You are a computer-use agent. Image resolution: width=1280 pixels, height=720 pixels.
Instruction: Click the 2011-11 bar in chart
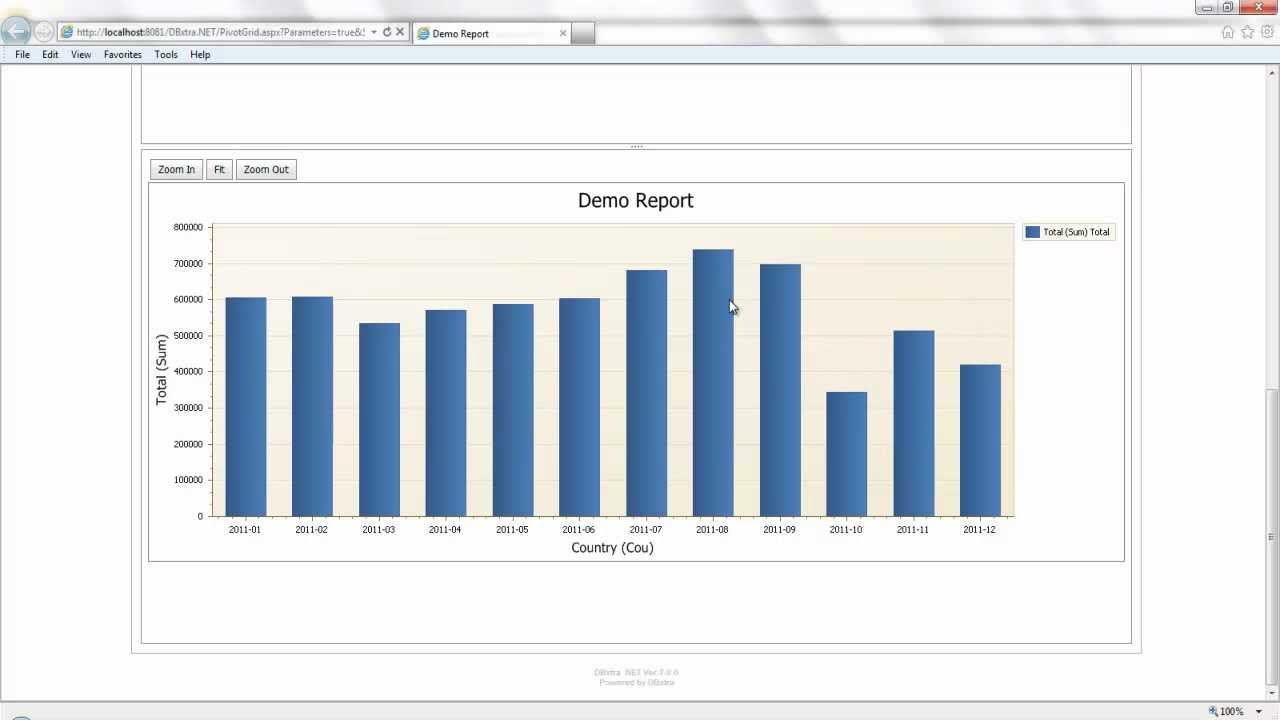tap(914, 424)
